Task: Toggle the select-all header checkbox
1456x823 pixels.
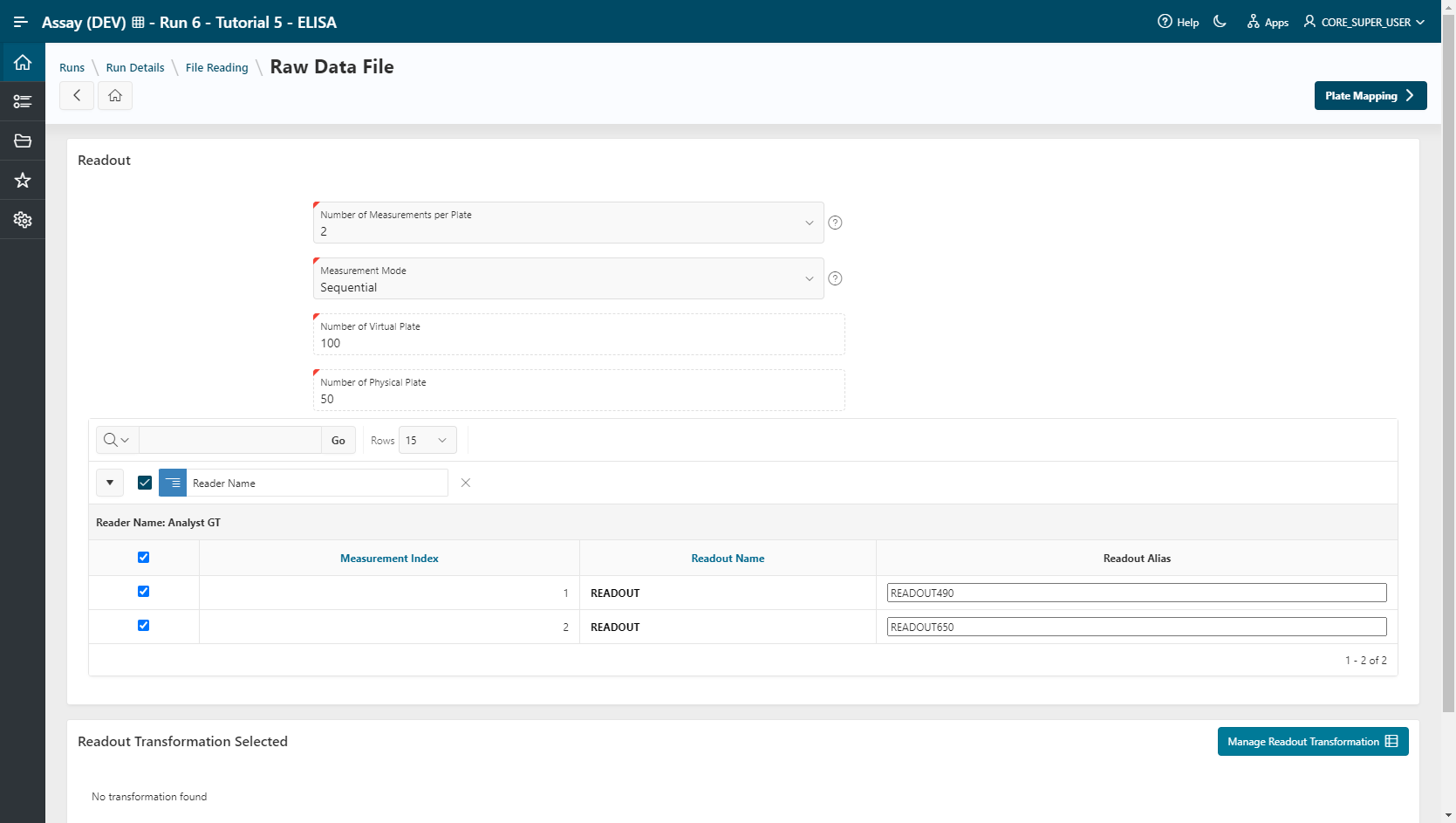Action: 144,557
